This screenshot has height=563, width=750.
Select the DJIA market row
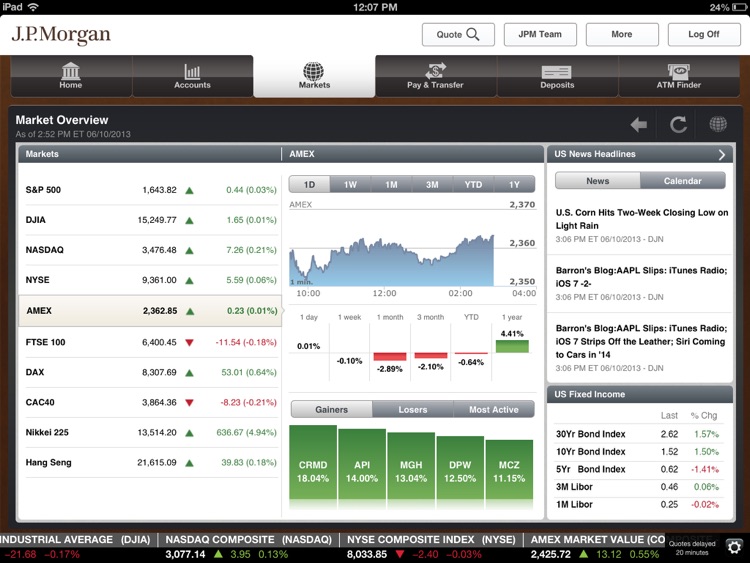point(150,220)
